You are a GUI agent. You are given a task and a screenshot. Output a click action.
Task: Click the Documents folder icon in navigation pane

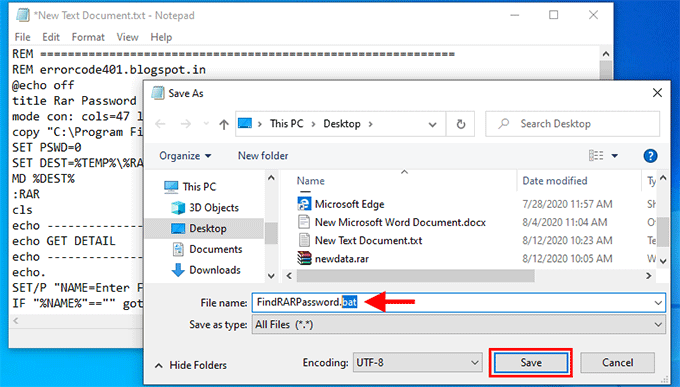click(x=178, y=249)
